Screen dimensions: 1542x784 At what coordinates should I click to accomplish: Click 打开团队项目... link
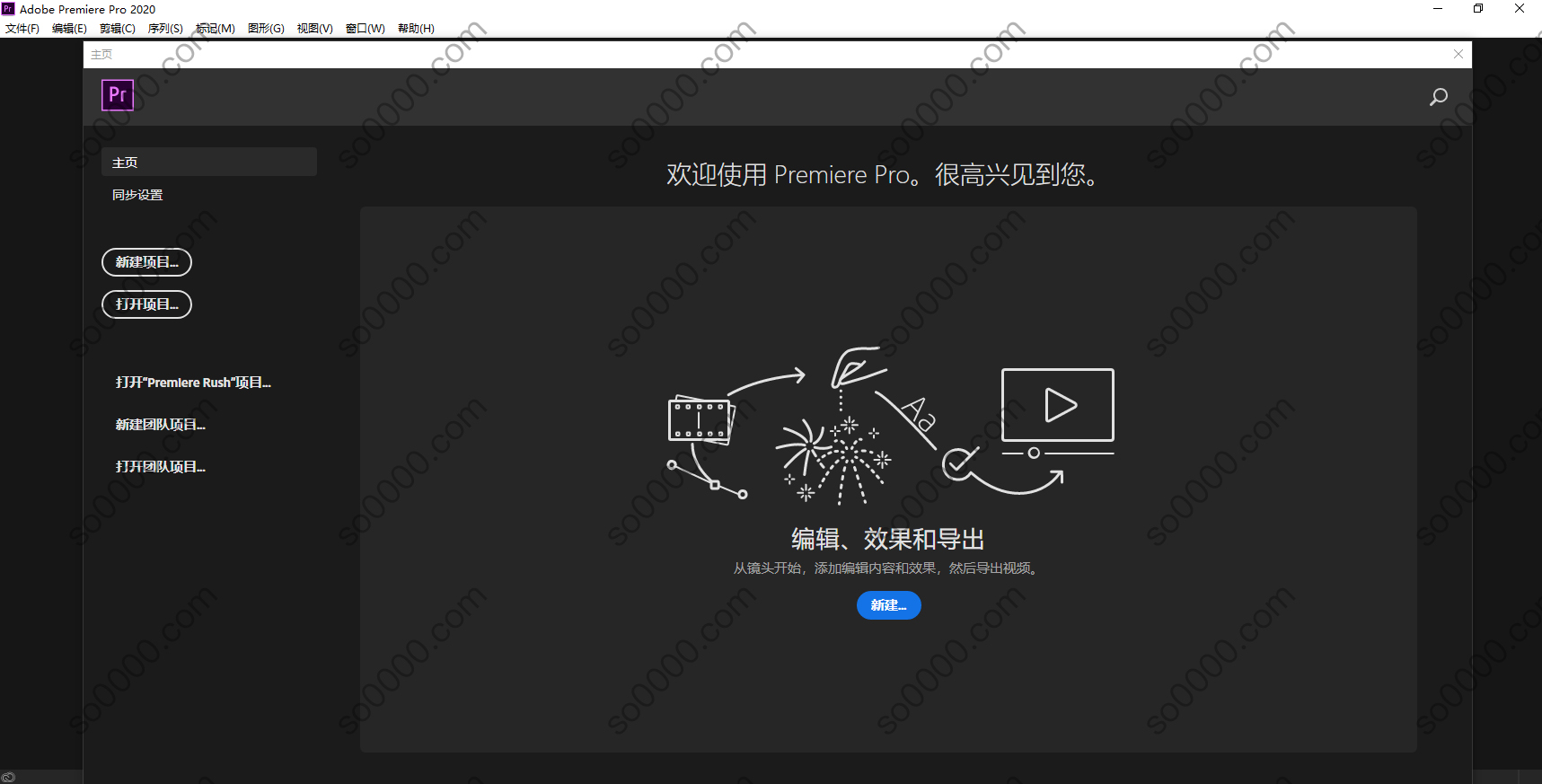coord(161,467)
